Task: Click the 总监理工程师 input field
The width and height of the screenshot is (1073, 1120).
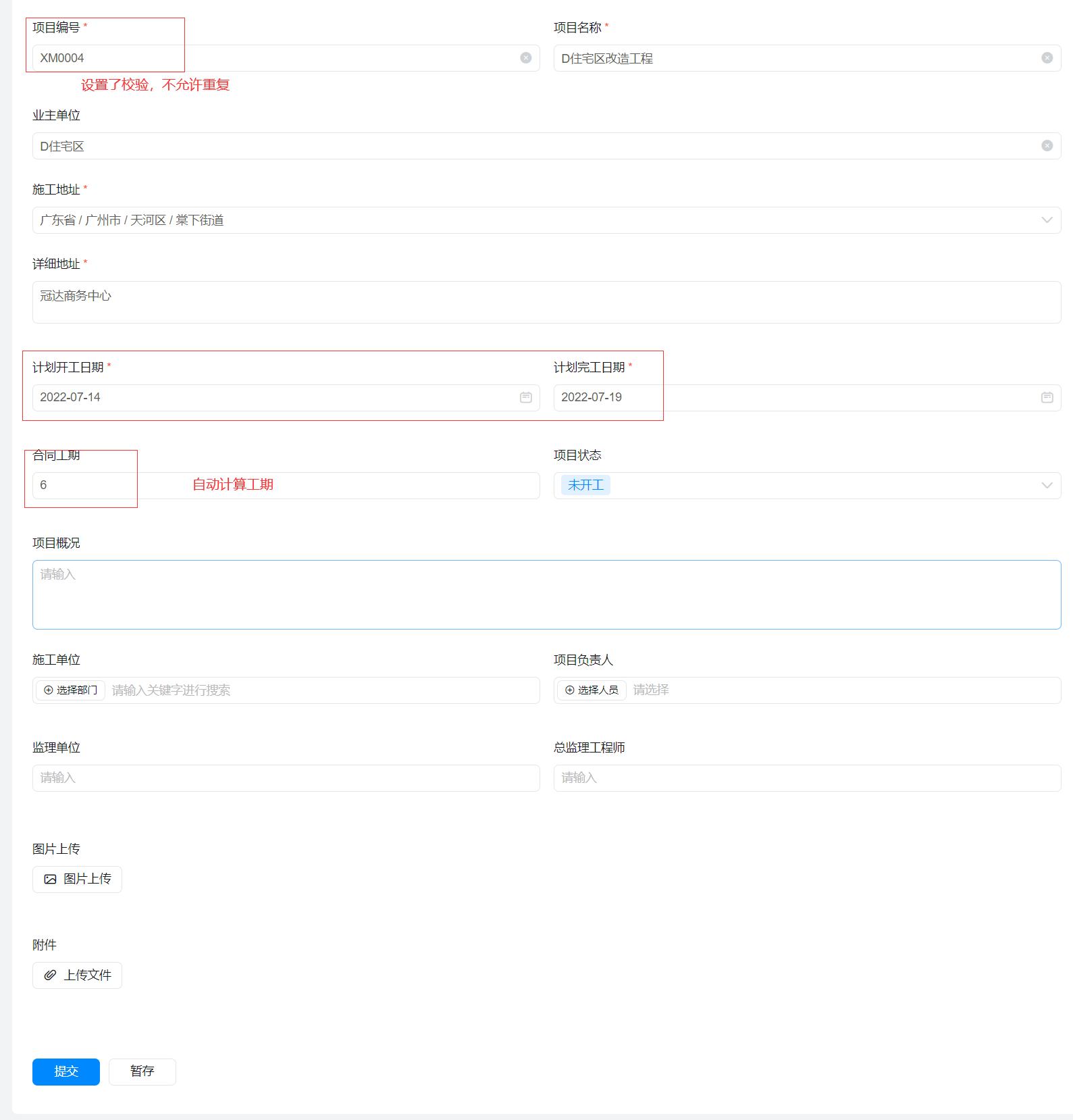Action: 808,778
